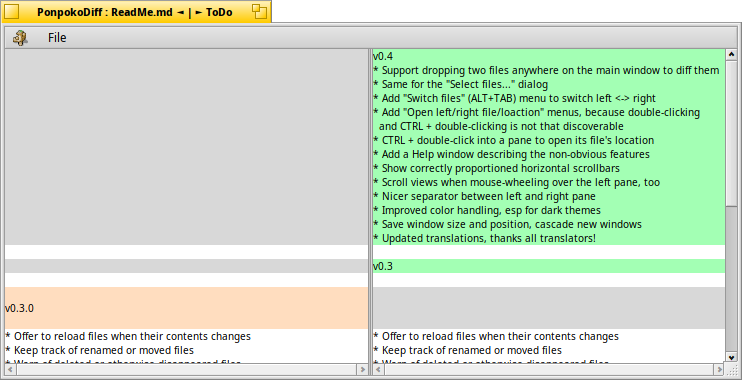
Task: Open the PonpokoDiff application icon menu
Action: point(20,37)
